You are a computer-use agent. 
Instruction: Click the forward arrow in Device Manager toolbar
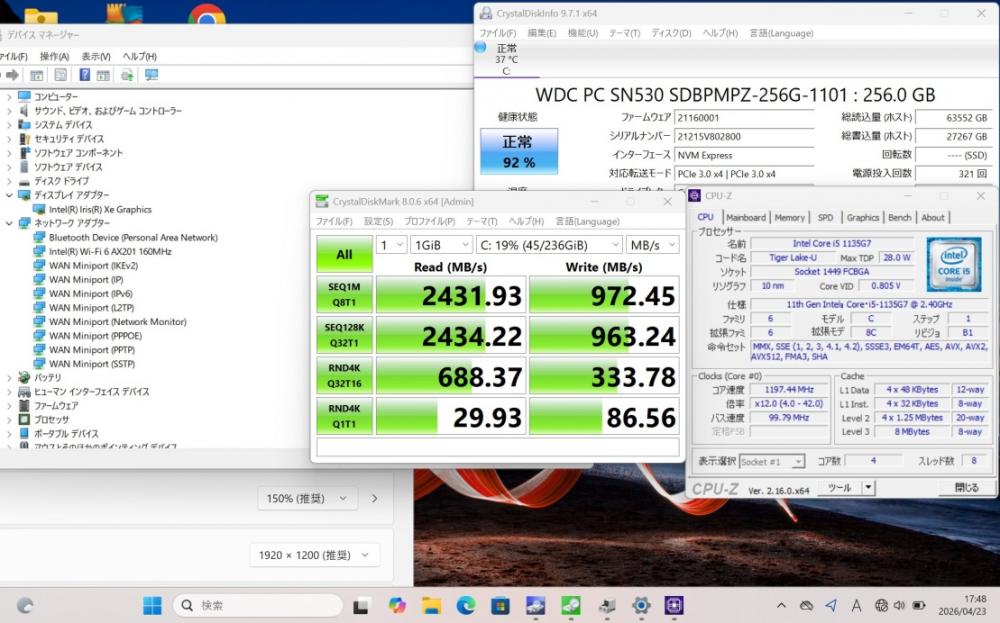(x=12, y=75)
